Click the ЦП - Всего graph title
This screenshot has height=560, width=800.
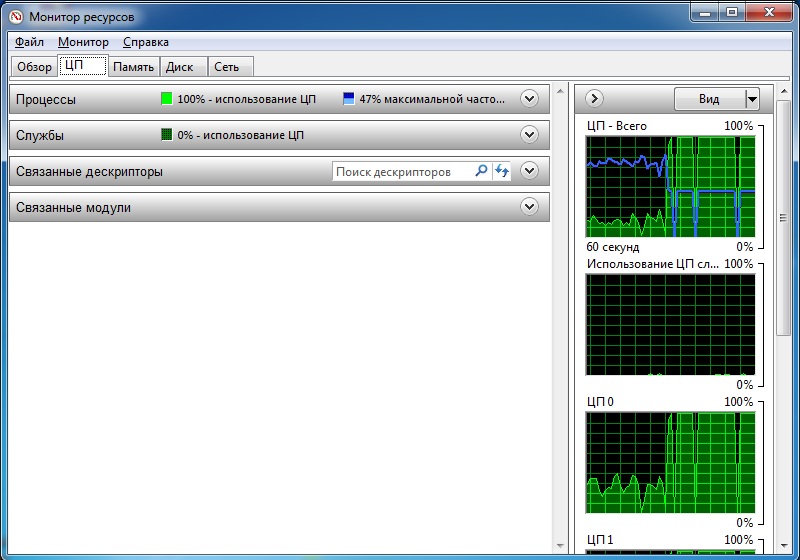[x=616, y=126]
